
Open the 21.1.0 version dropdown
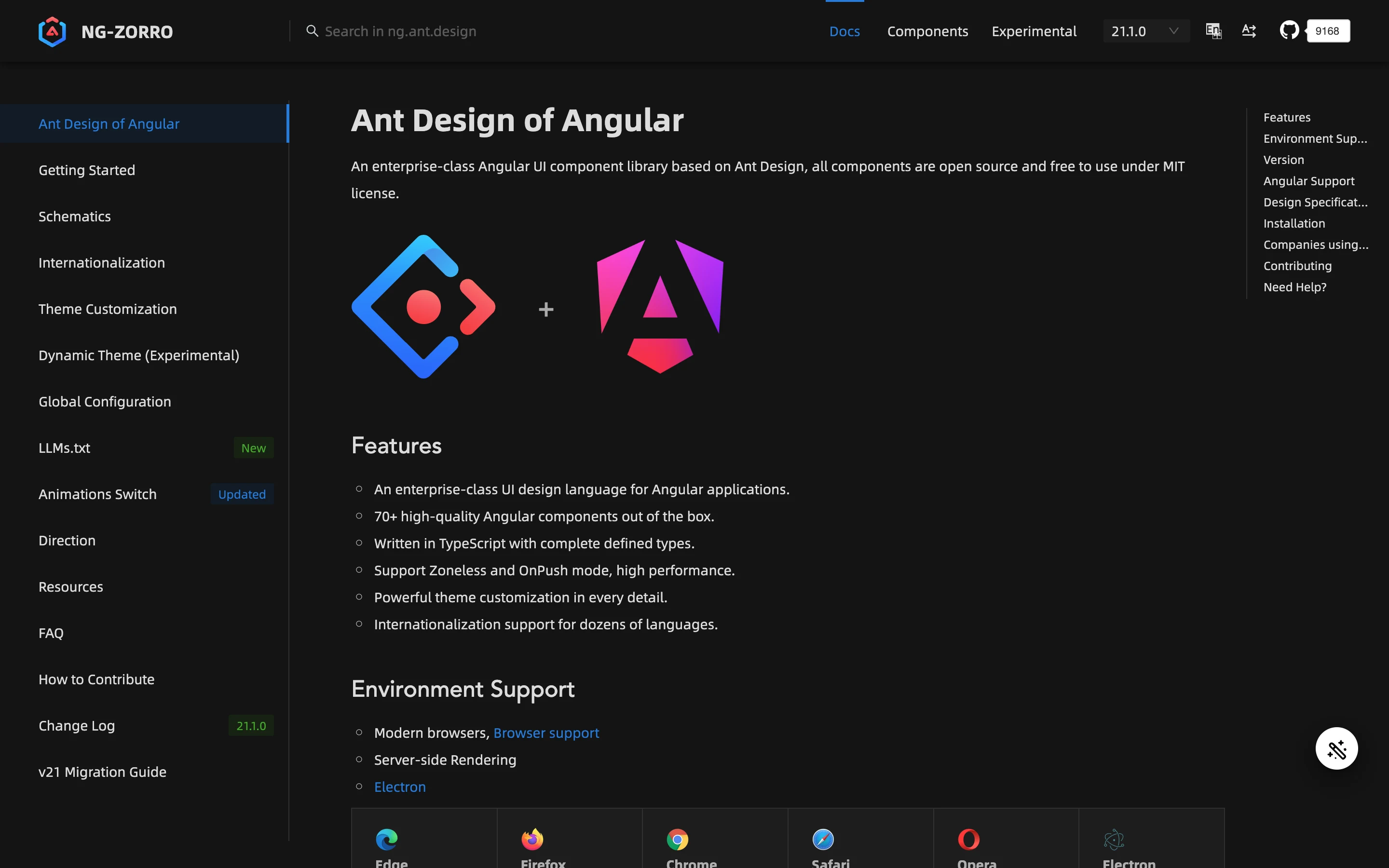point(1145,31)
